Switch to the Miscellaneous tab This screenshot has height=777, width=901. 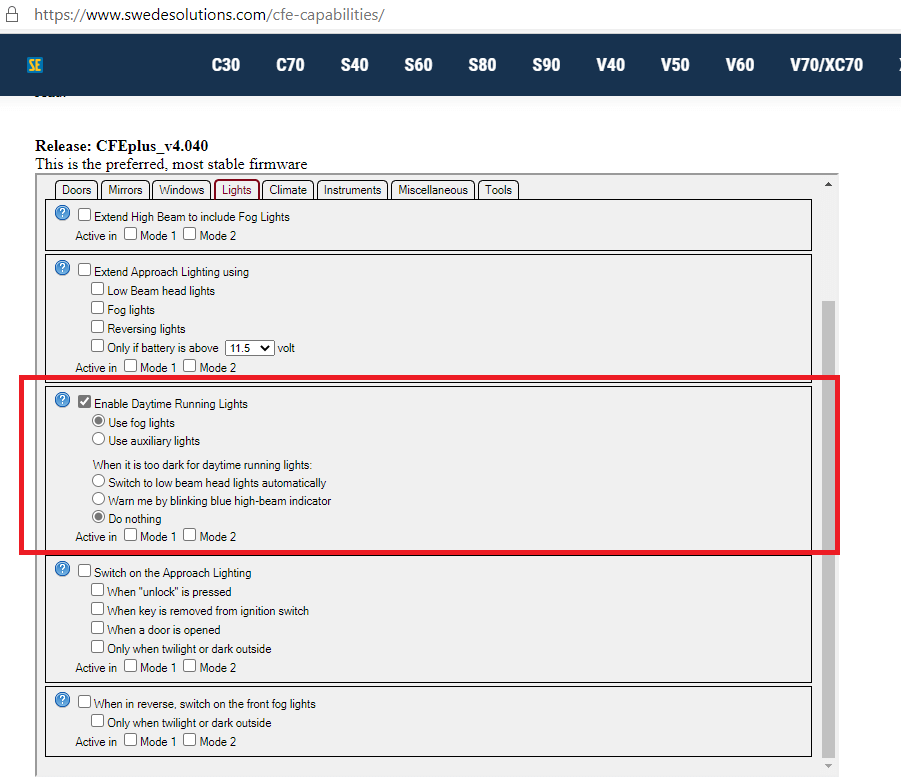point(433,190)
